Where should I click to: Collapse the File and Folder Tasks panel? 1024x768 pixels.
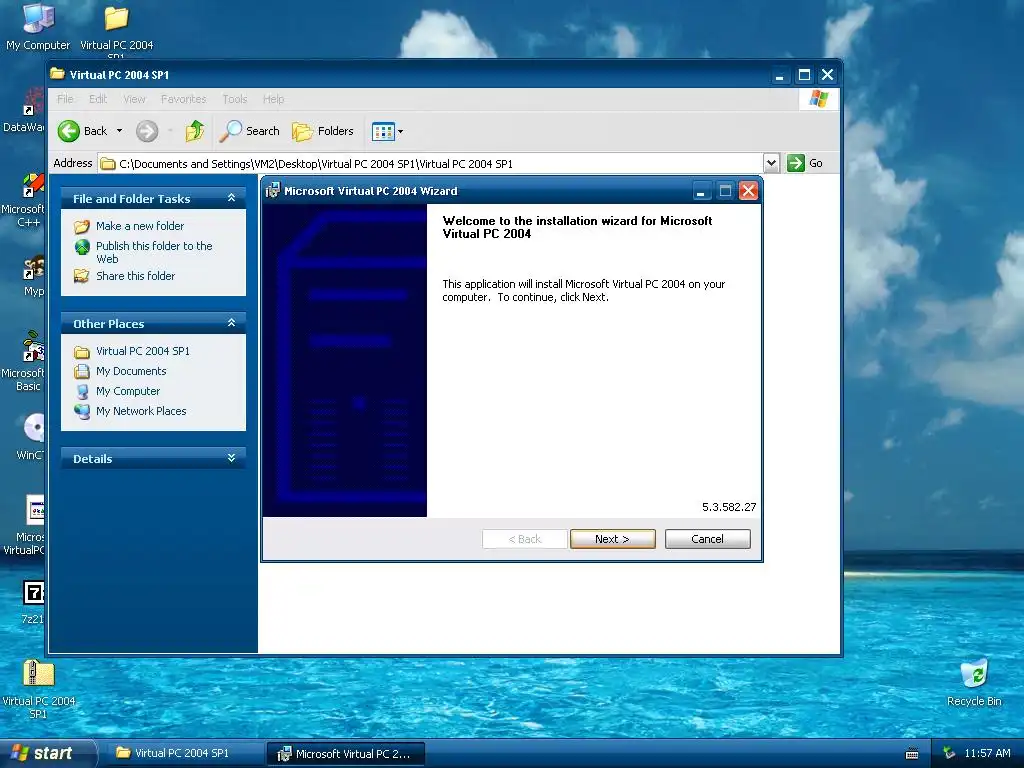tap(231, 198)
